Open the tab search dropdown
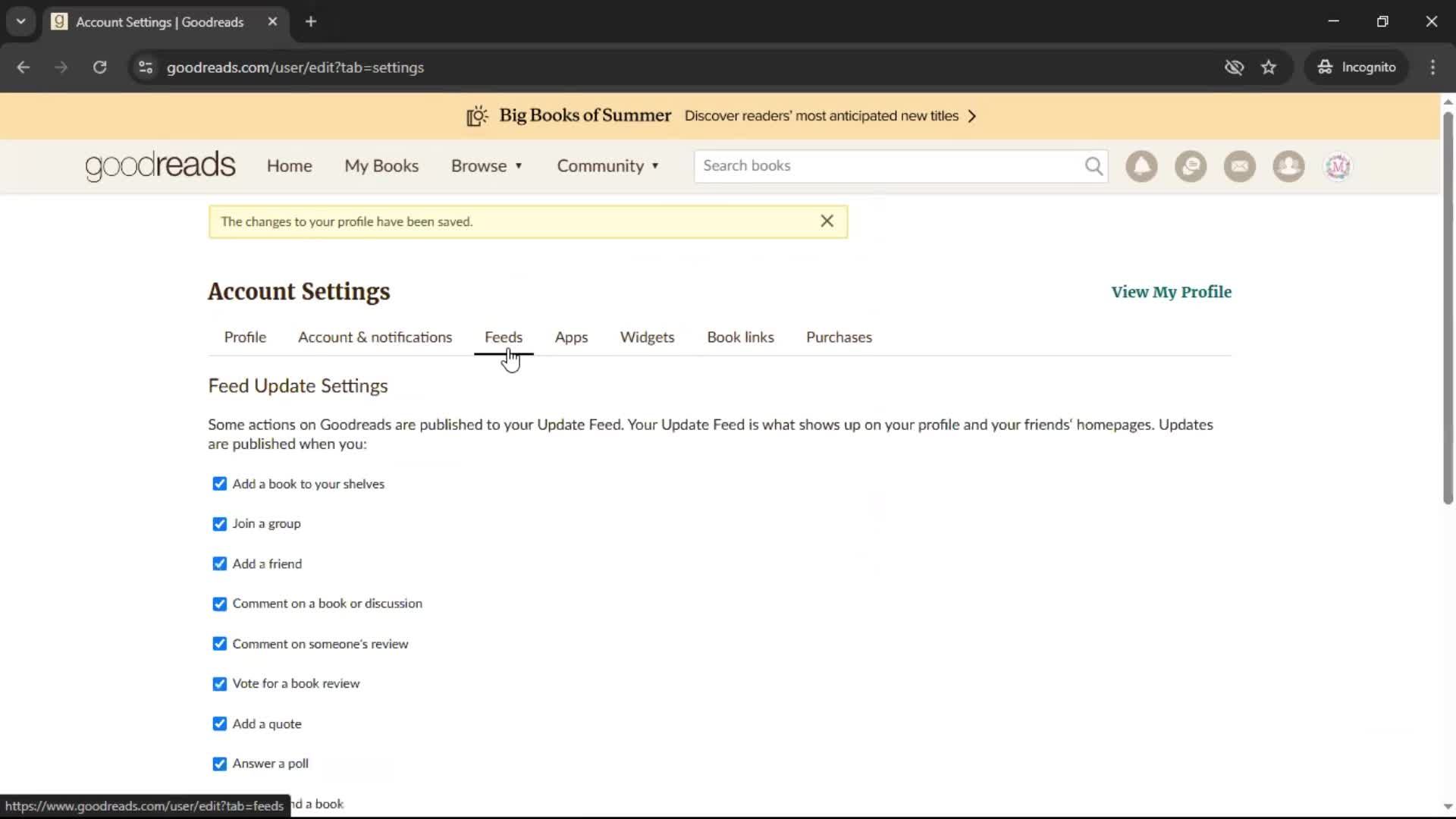 coord(21,22)
